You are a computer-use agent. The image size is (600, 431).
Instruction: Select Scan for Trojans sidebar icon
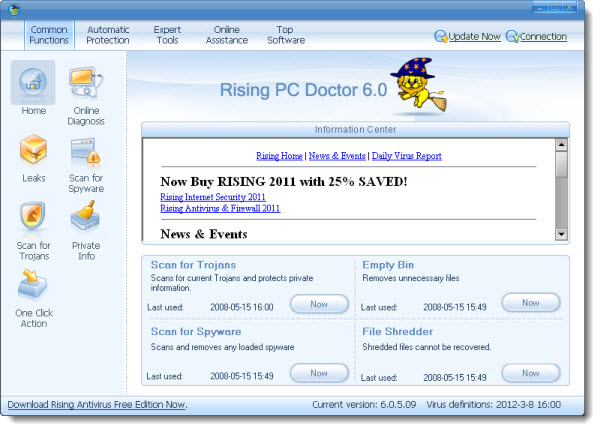click(x=33, y=217)
